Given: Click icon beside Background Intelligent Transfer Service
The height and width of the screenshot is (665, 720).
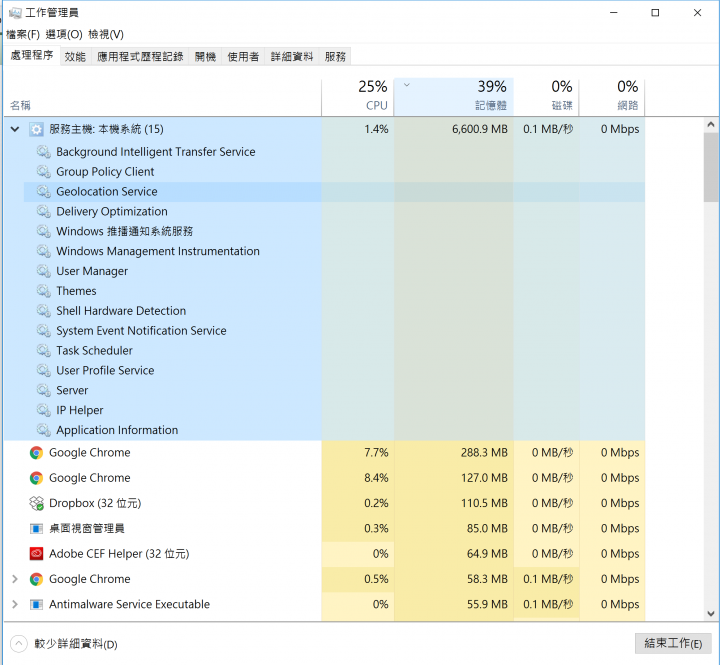Looking at the screenshot, I should [x=44, y=152].
